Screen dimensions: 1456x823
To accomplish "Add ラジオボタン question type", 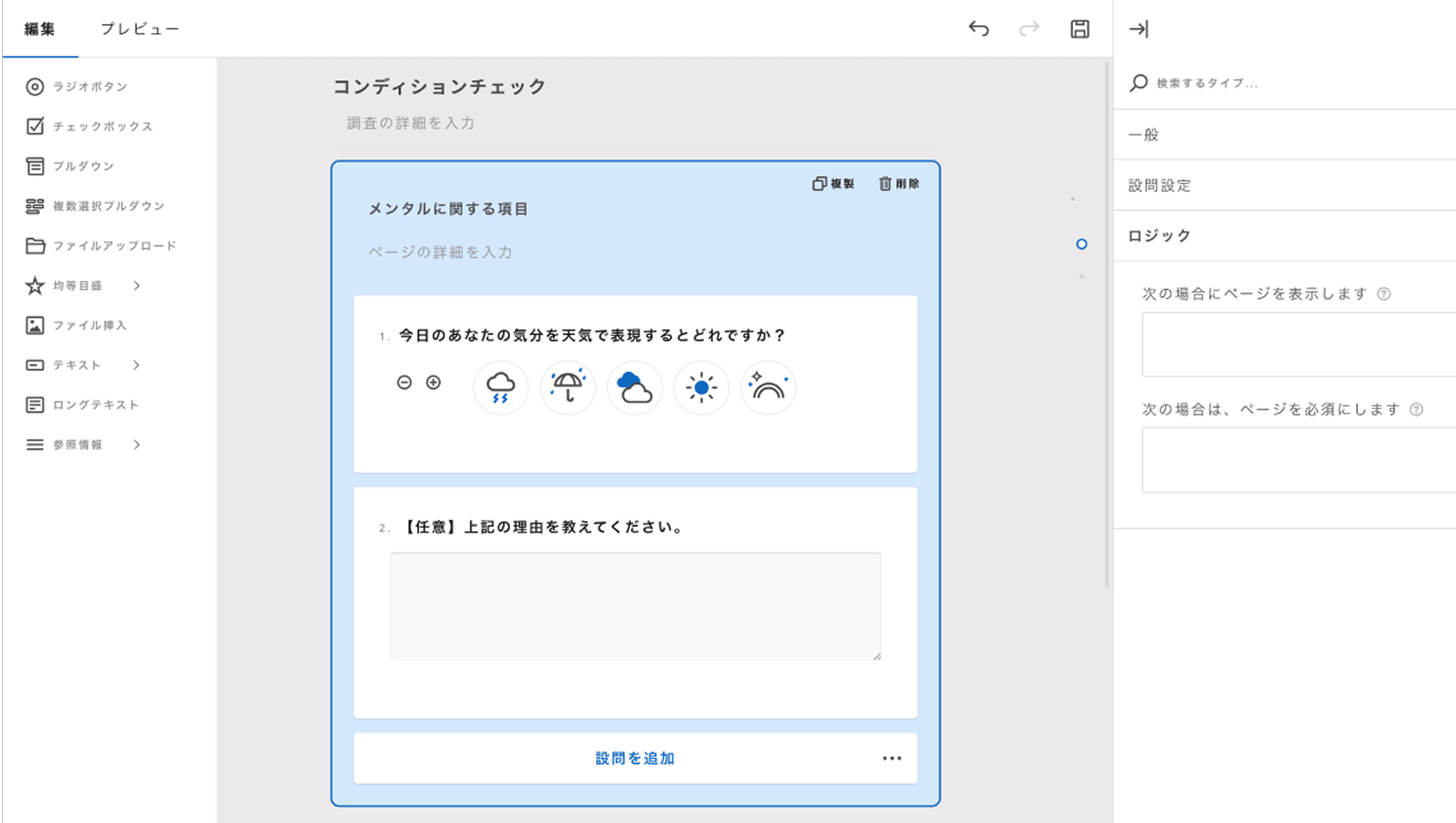I will pyautogui.click(x=89, y=87).
